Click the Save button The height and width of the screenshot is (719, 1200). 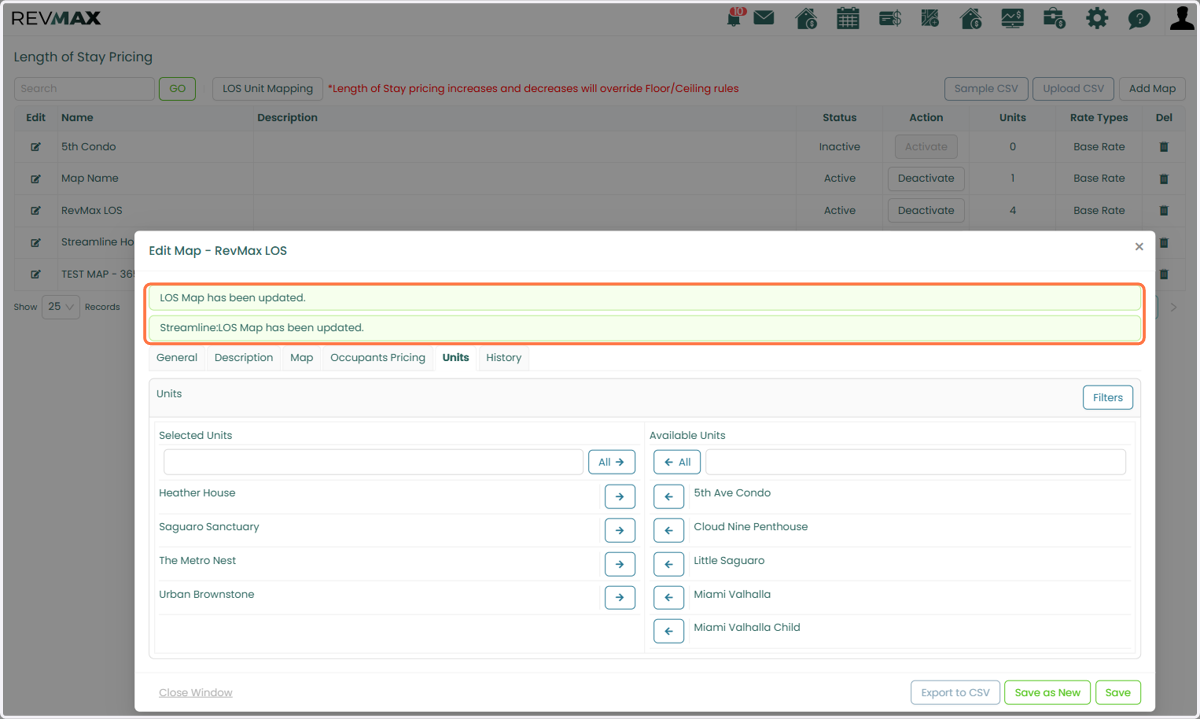(x=1118, y=693)
